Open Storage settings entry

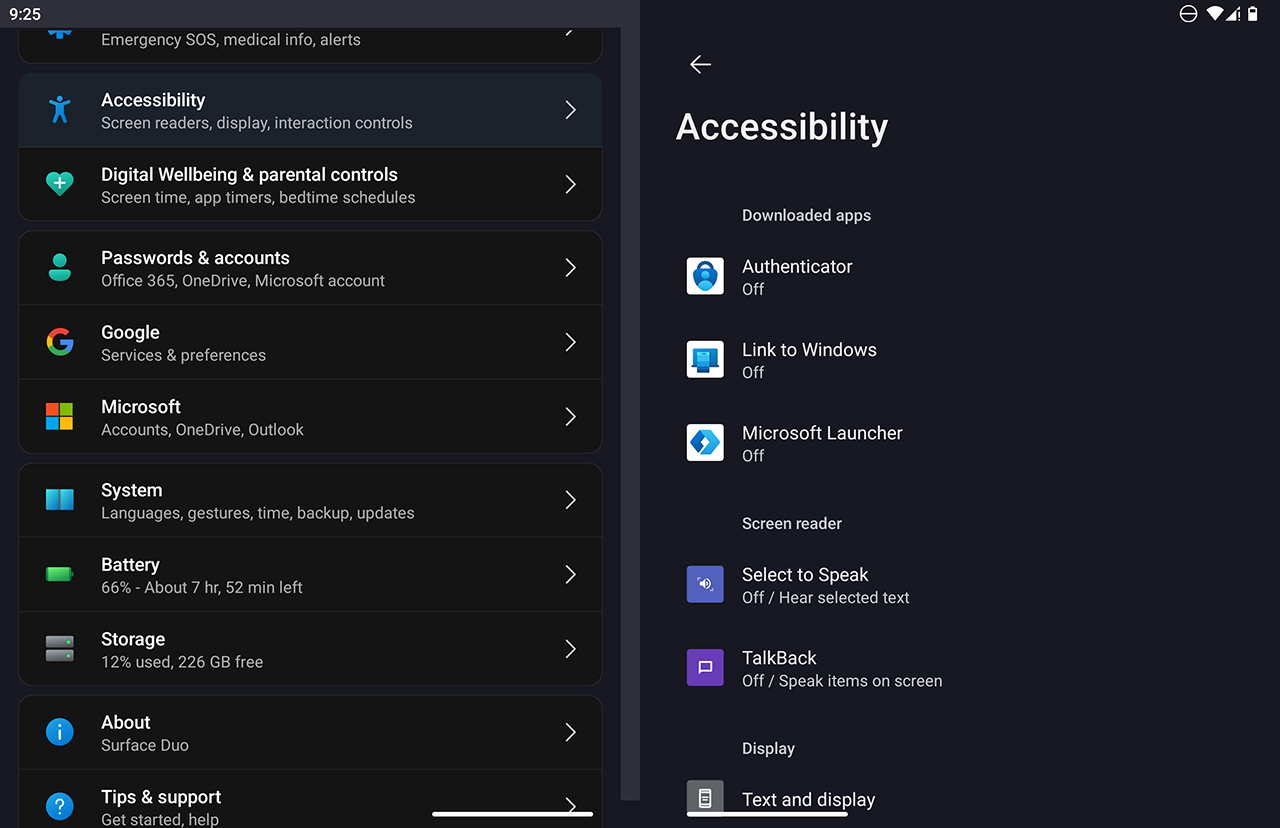coord(310,648)
